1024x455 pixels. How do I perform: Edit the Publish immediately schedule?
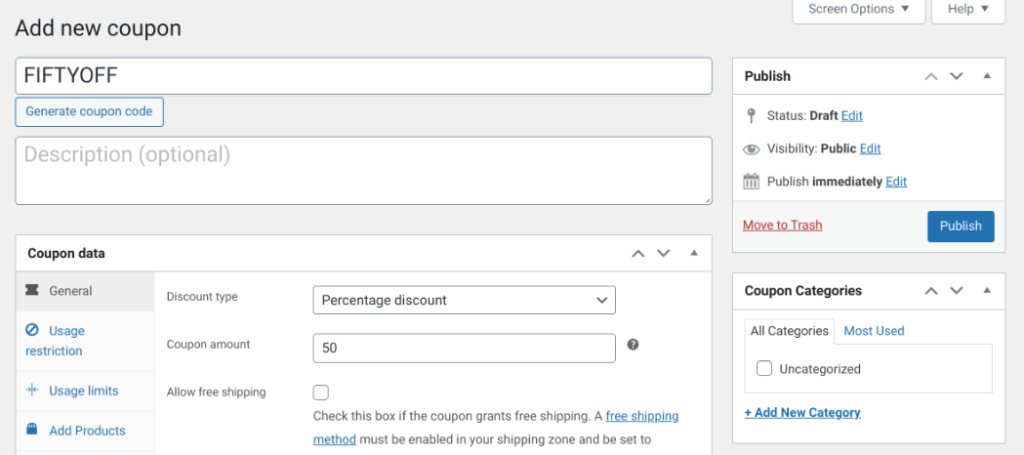click(x=896, y=182)
